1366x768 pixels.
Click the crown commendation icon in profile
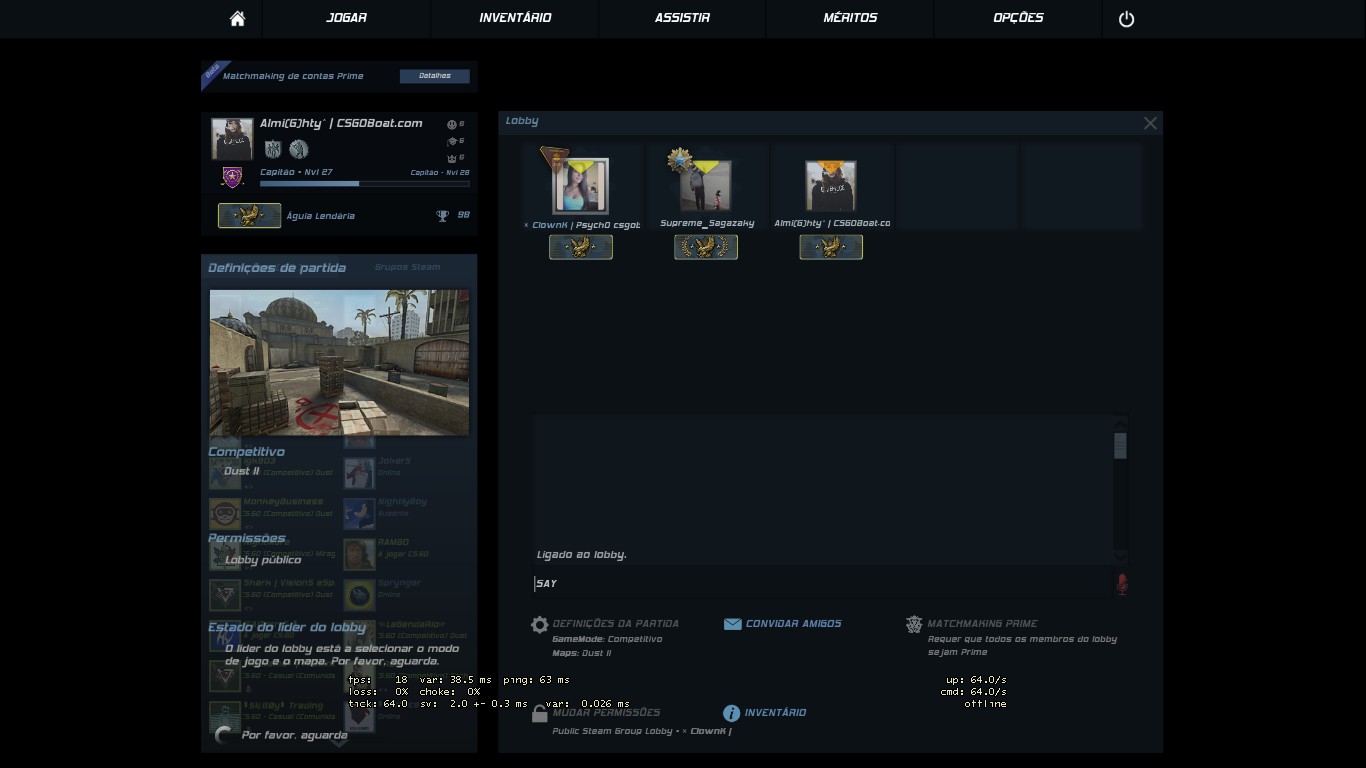pos(451,158)
